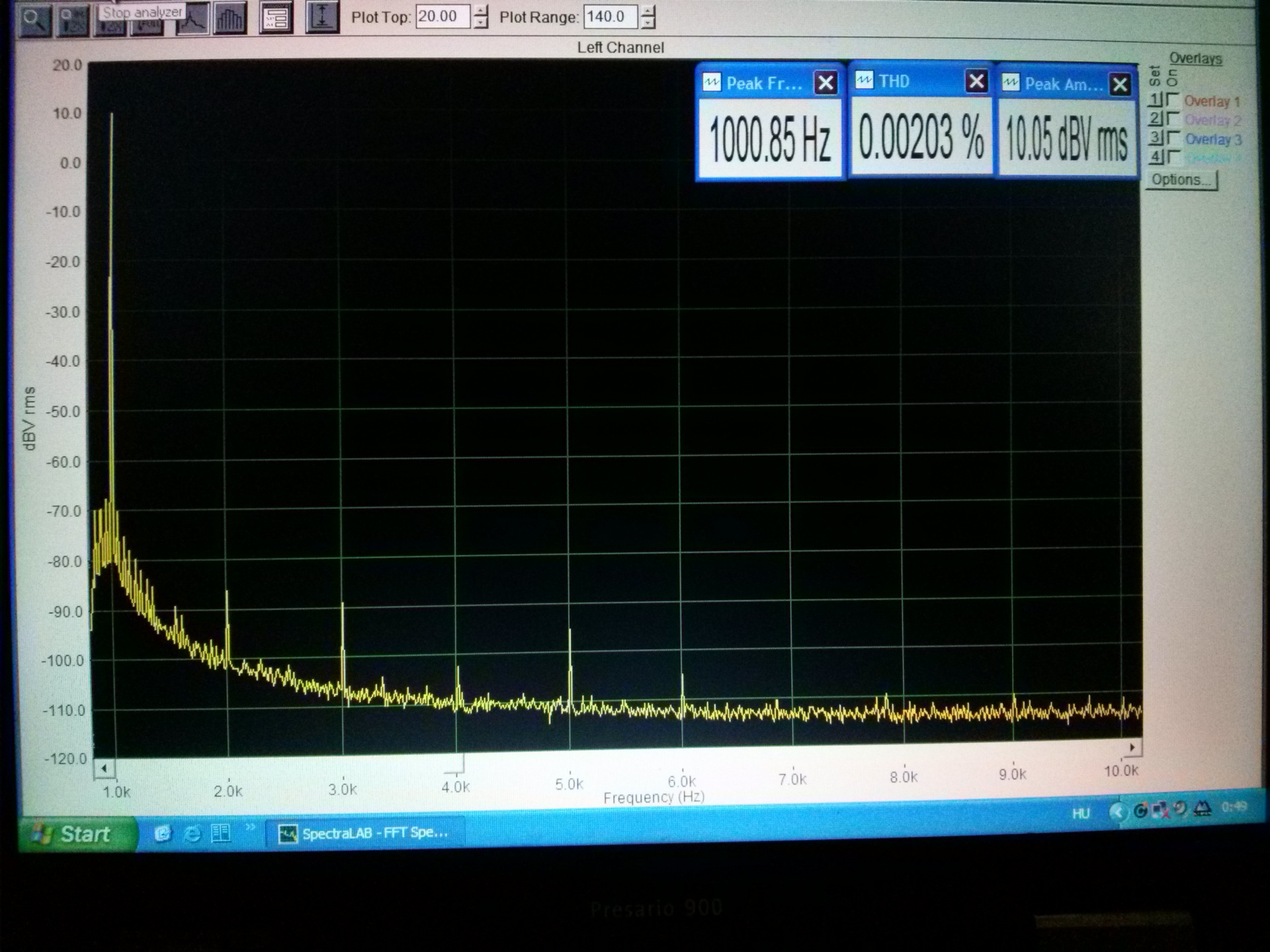Decrease Plot Range with down arrow
This screenshot has width=1270, height=952.
click(649, 24)
